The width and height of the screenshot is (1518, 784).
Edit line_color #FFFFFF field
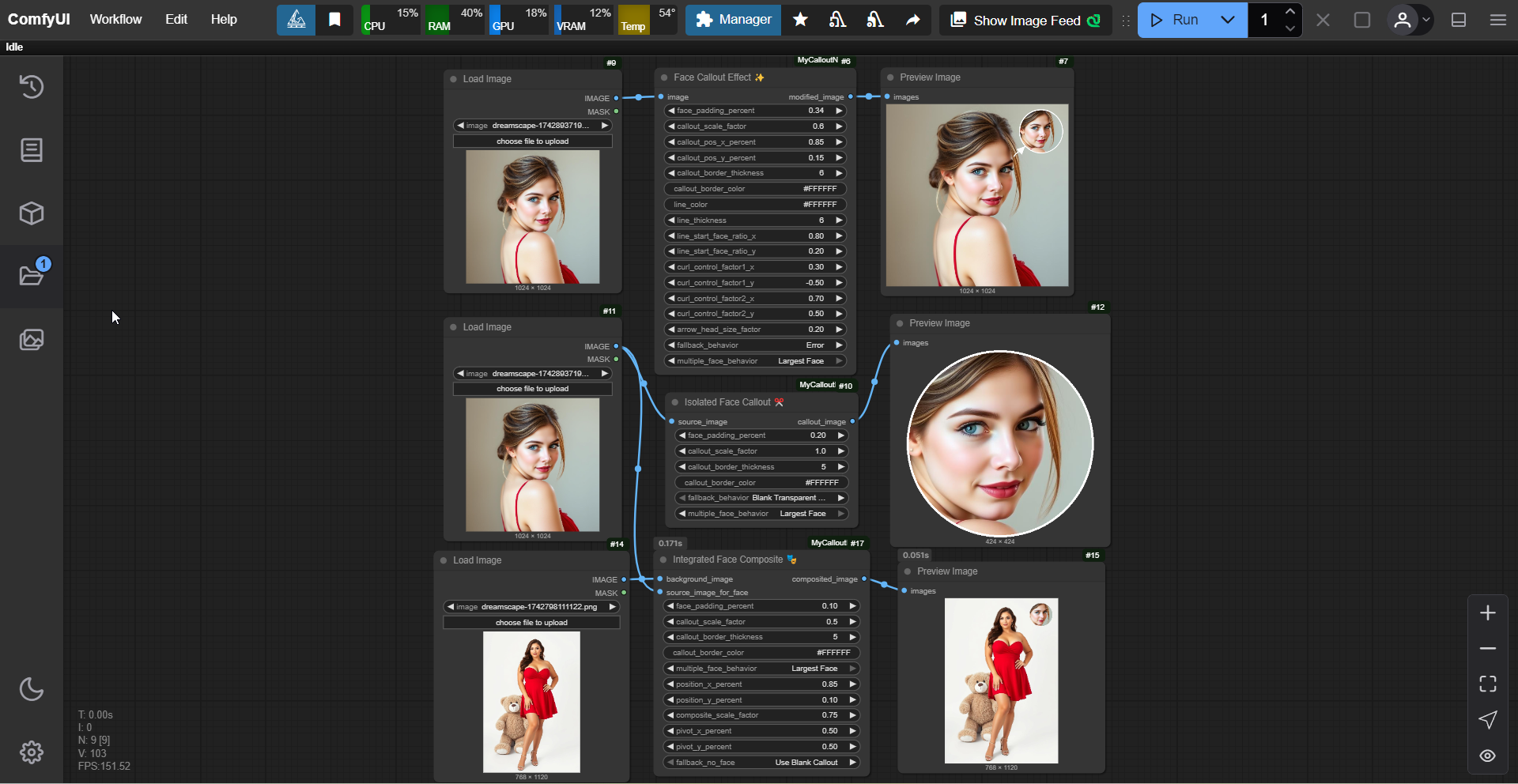pyautogui.click(x=755, y=205)
